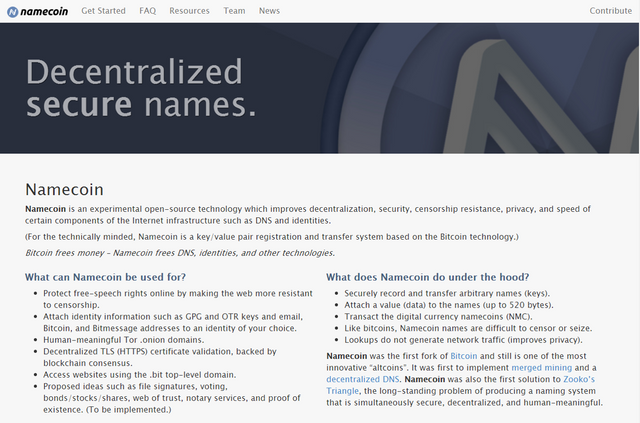Click the 'Namecoin' page heading
Image resolution: width=640 pixels, height=423 pixels.
tap(64, 189)
